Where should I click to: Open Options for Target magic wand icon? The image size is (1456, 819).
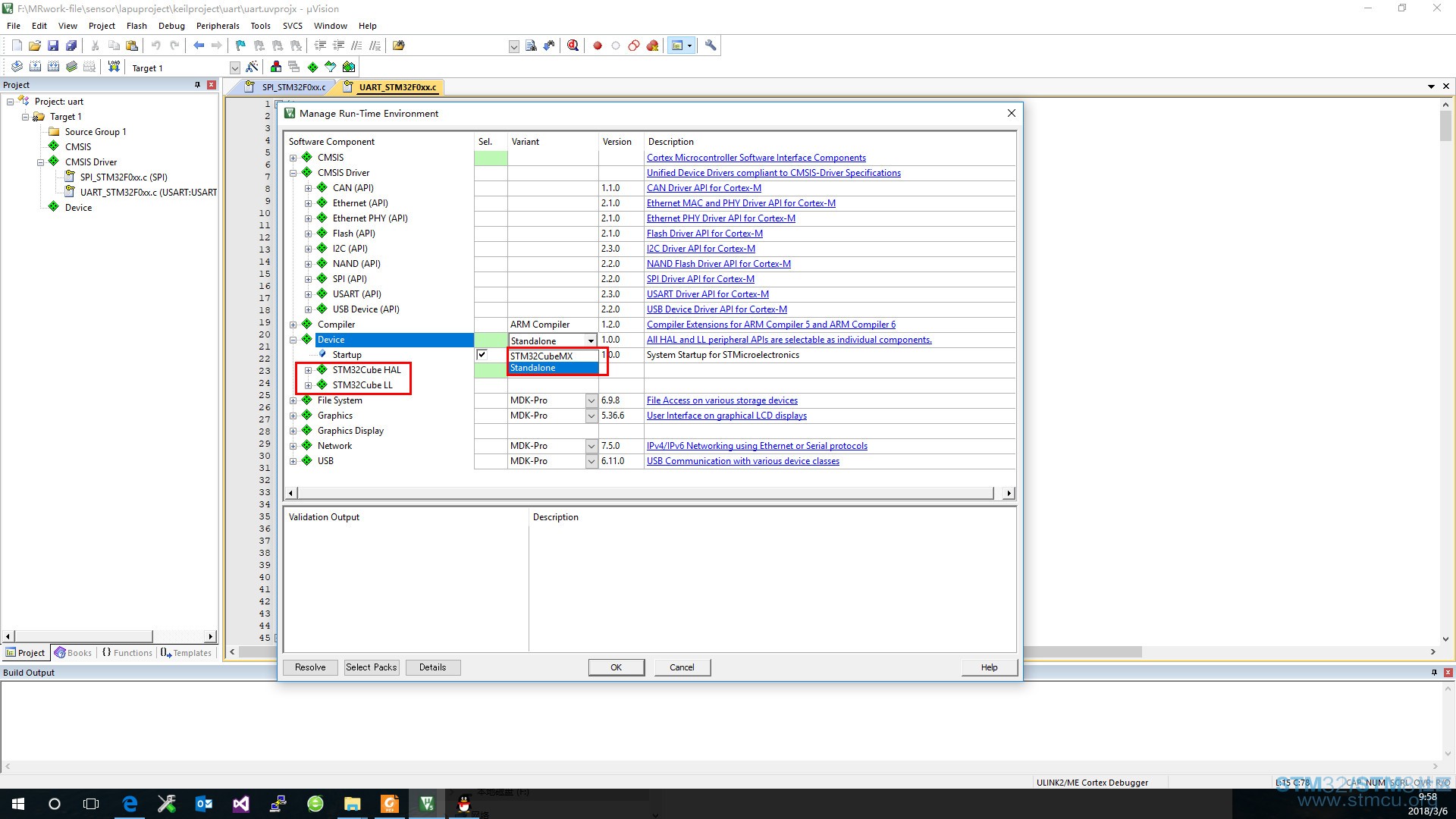(253, 67)
